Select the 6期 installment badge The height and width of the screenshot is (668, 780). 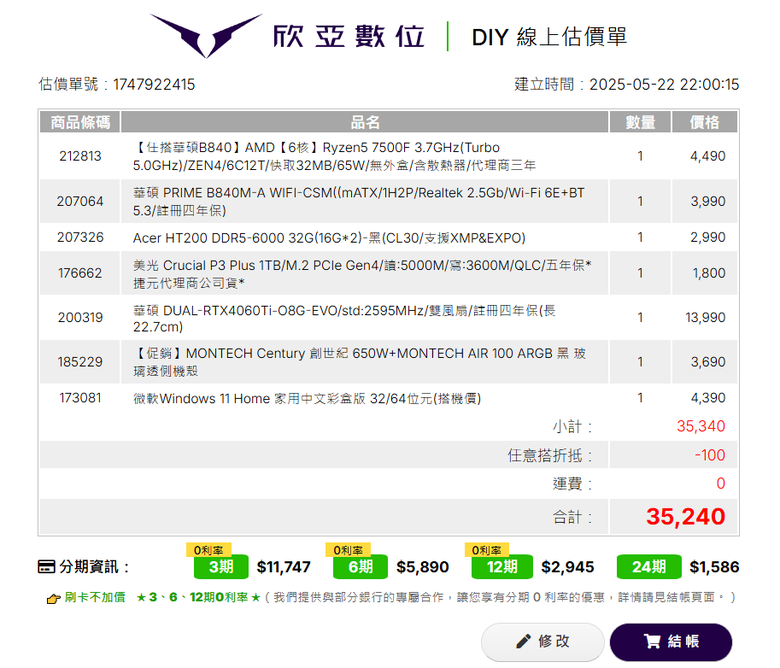(x=360, y=567)
